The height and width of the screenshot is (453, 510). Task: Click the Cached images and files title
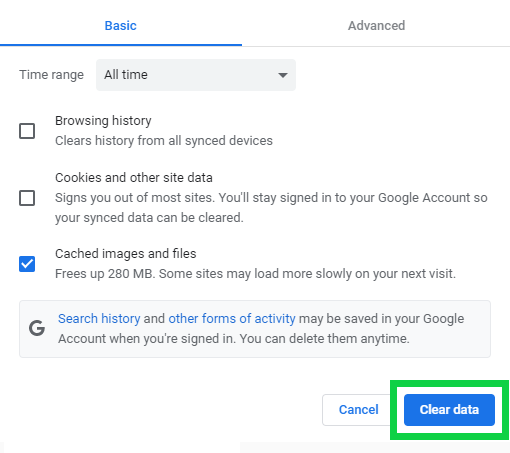(x=126, y=254)
